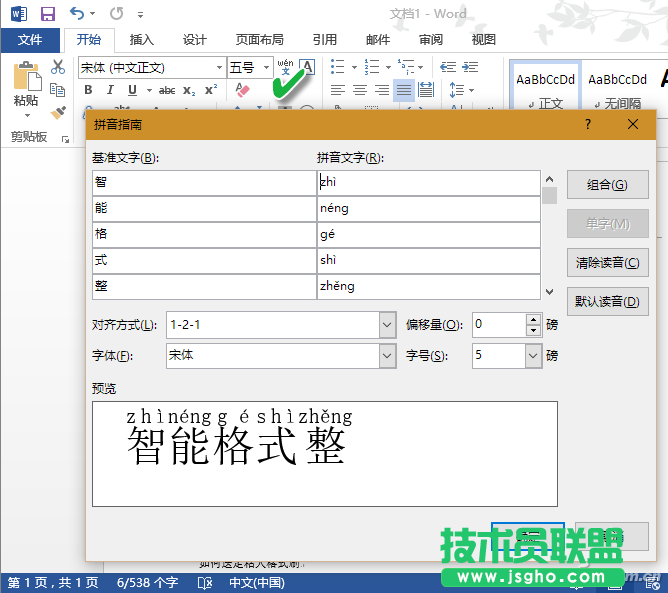Click the Strikethrough abc icon

[x=167, y=90]
